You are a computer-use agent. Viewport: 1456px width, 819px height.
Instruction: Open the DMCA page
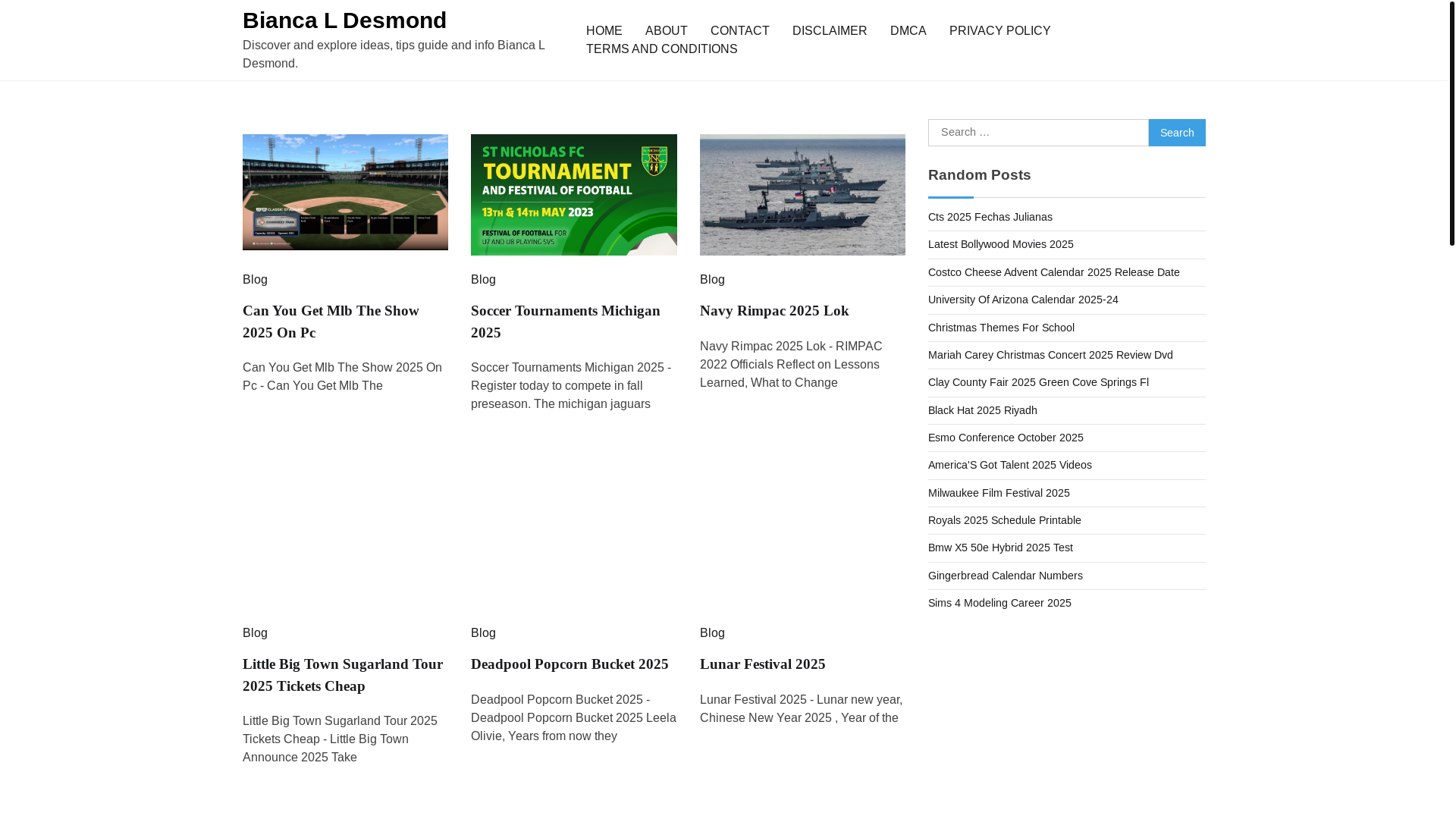click(908, 31)
